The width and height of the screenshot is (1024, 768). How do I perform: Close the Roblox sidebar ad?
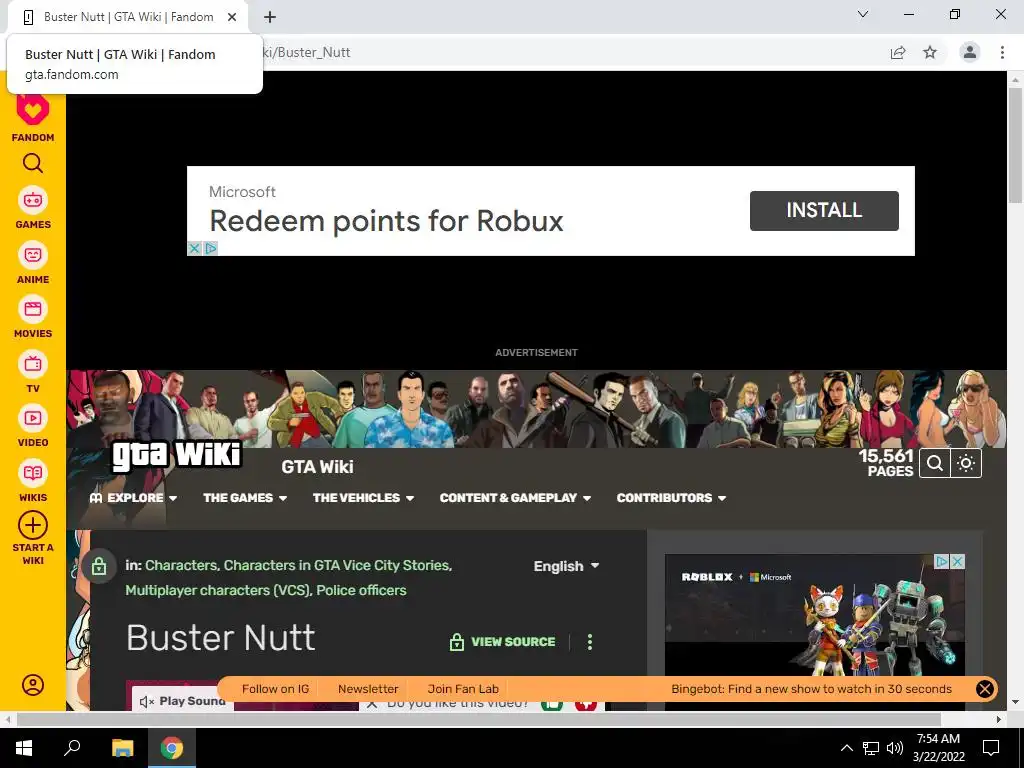pos(957,561)
